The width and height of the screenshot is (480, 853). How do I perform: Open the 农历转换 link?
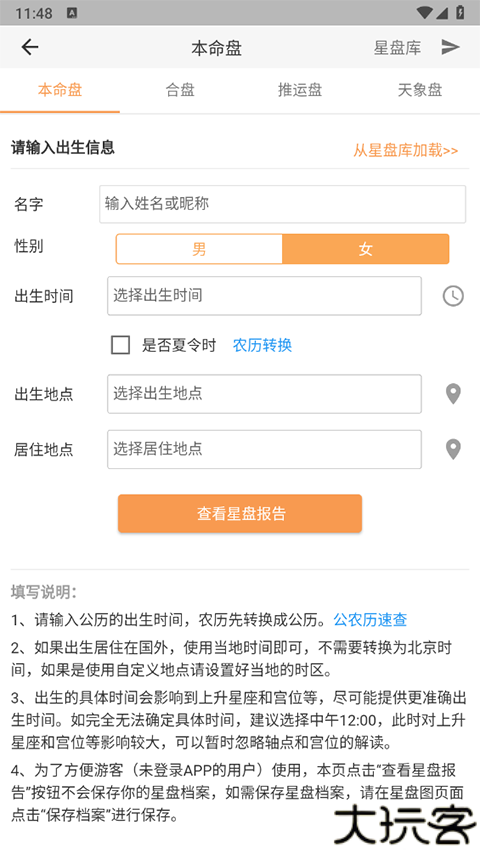pos(262,345)
